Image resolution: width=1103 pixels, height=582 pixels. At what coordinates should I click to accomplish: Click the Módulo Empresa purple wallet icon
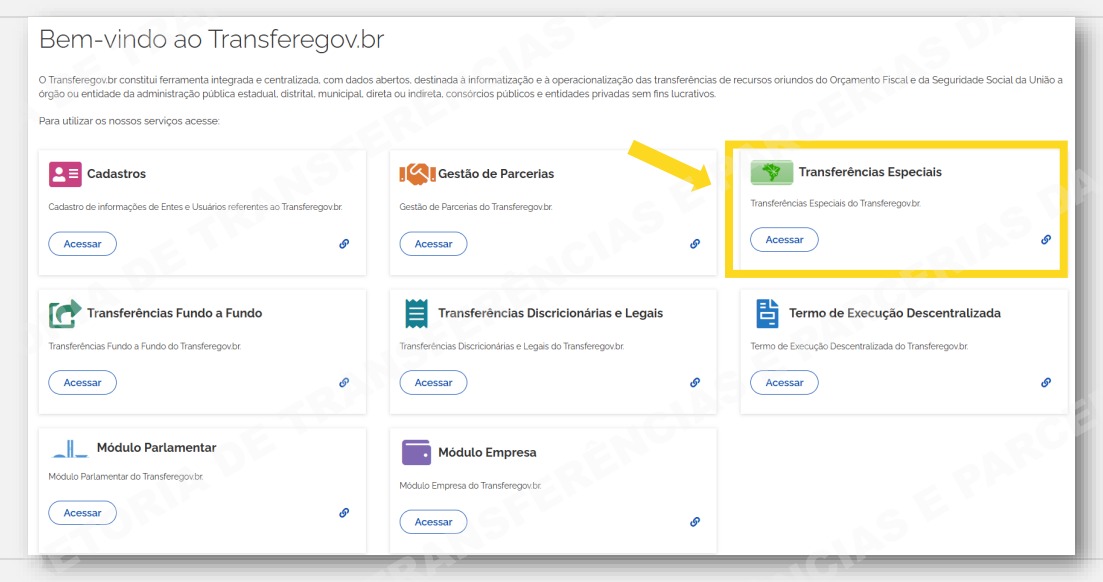point(416,453)
